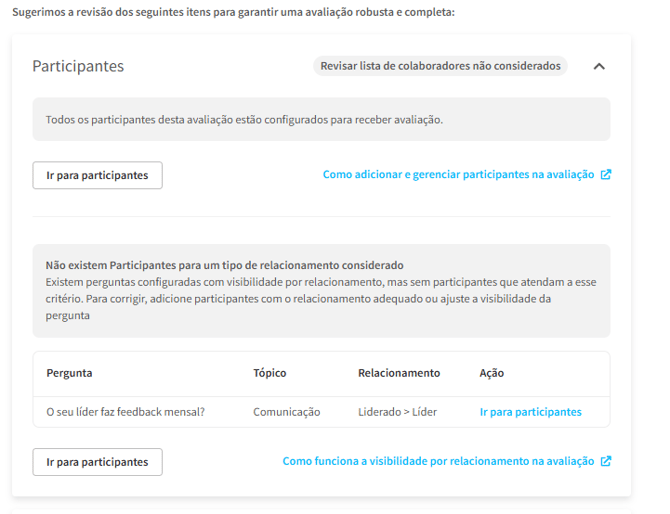Viewport: 670px width, 514px height.
Task: Click 'Revisar lista de colaboradores não considerados' badge
Action: coord(440,66)
